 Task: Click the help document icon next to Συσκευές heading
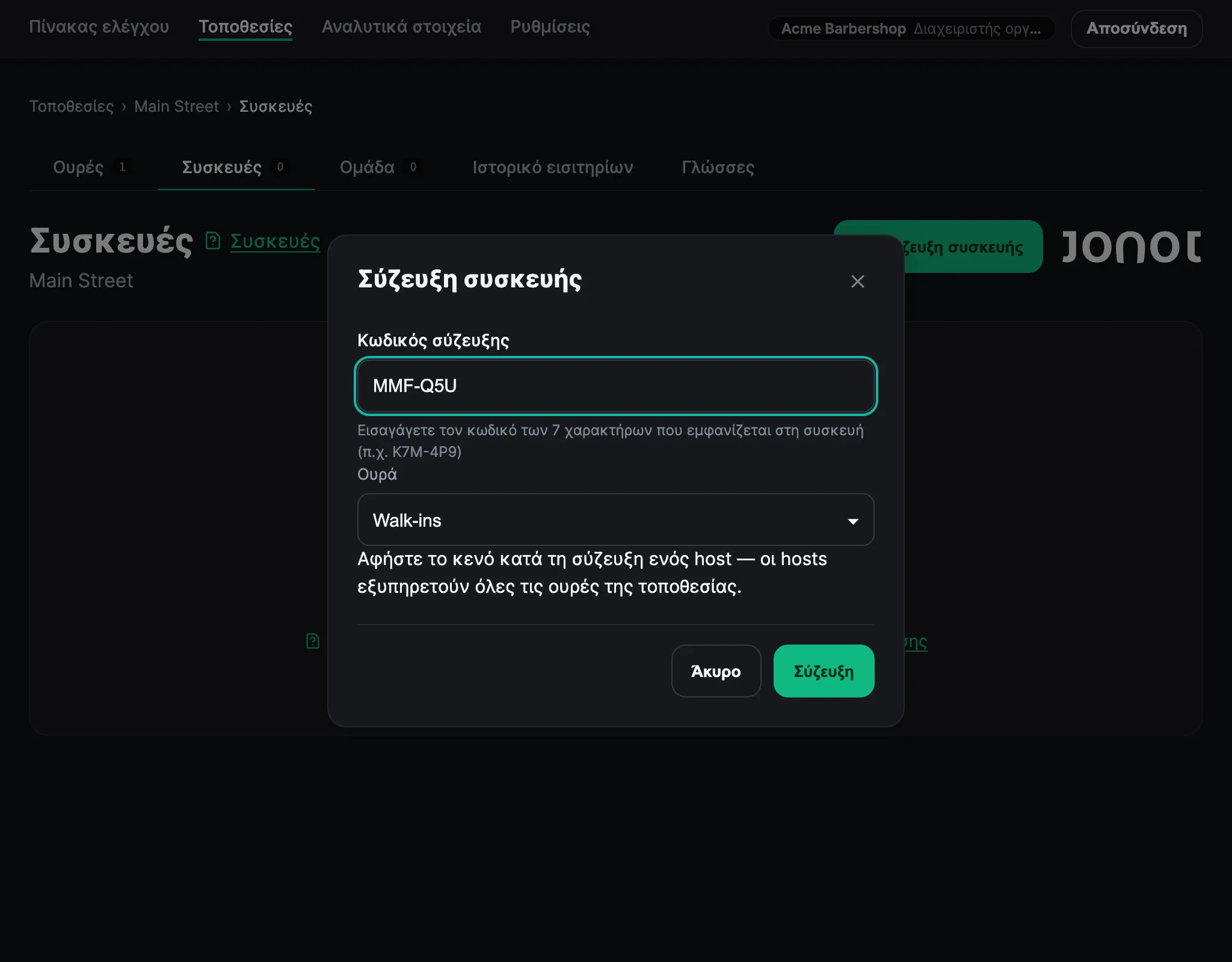[x=213, y=241]
